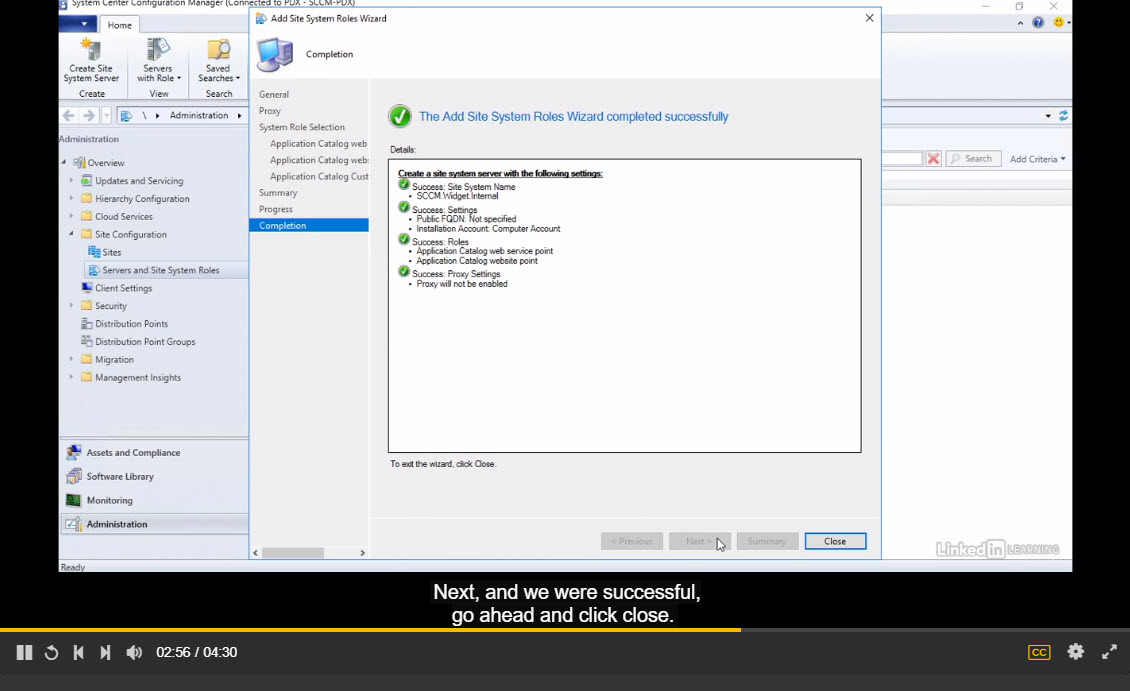The width and height of the screenshot is (1130, 691).
Task: Expand the Hierarchy Configuration node
Action: [71, 198]
